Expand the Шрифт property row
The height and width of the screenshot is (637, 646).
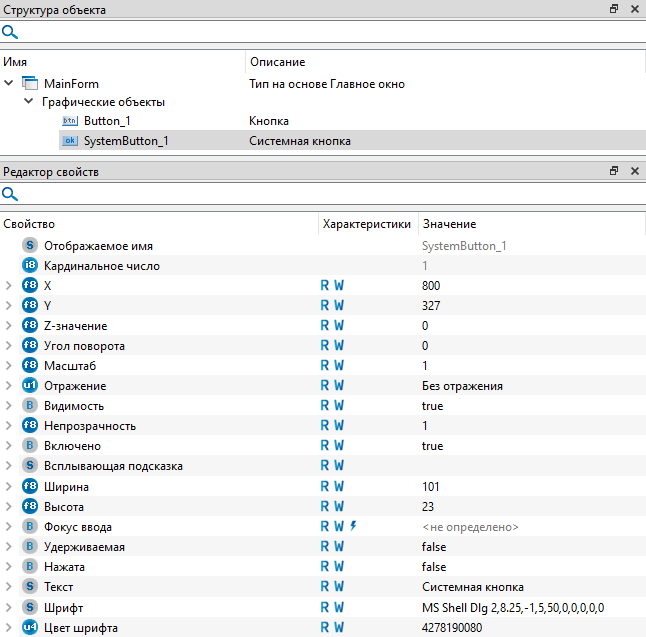(9, 607)
